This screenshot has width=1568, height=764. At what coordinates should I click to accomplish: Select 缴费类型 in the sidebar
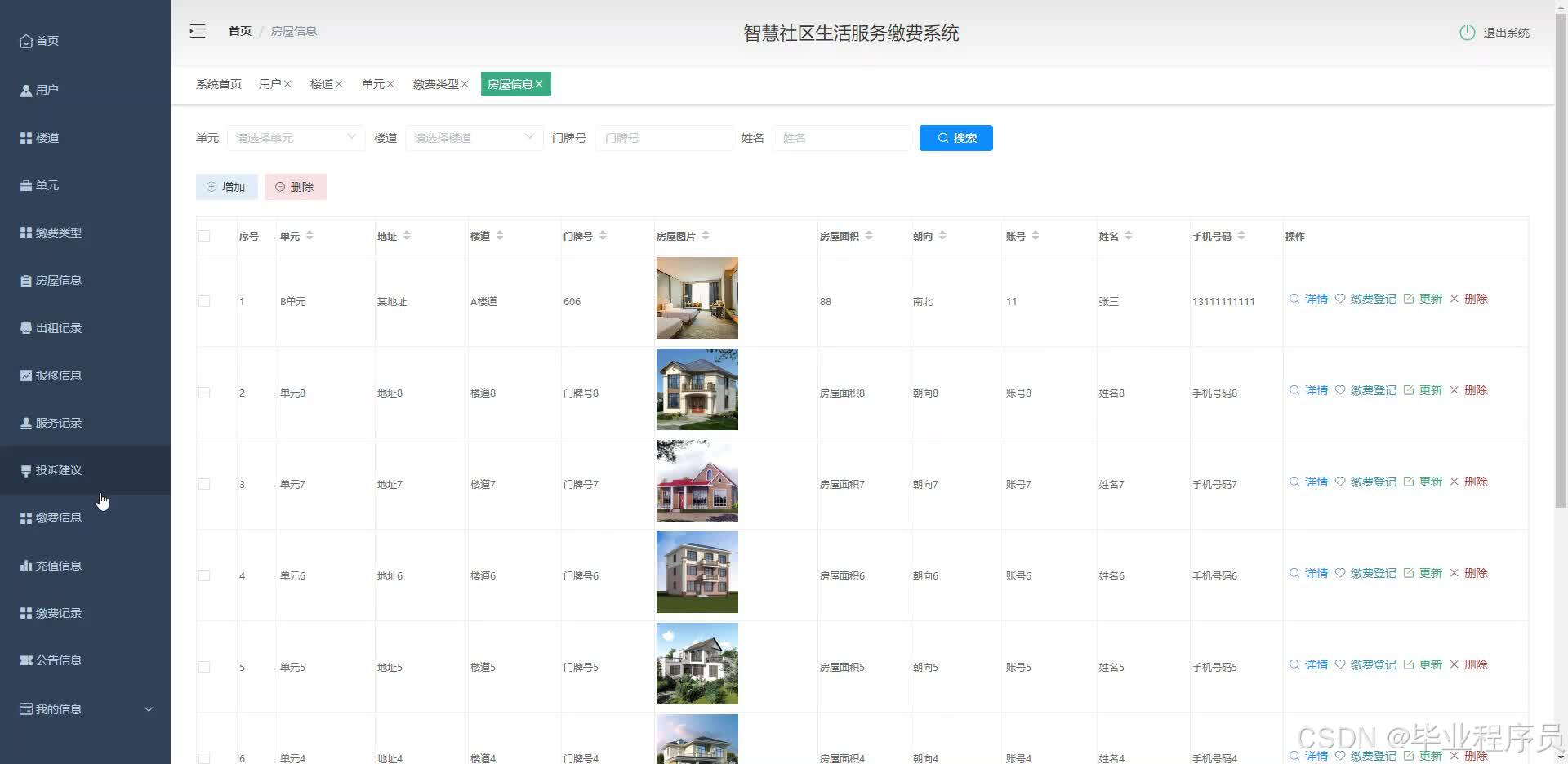(x=57, y=232)
